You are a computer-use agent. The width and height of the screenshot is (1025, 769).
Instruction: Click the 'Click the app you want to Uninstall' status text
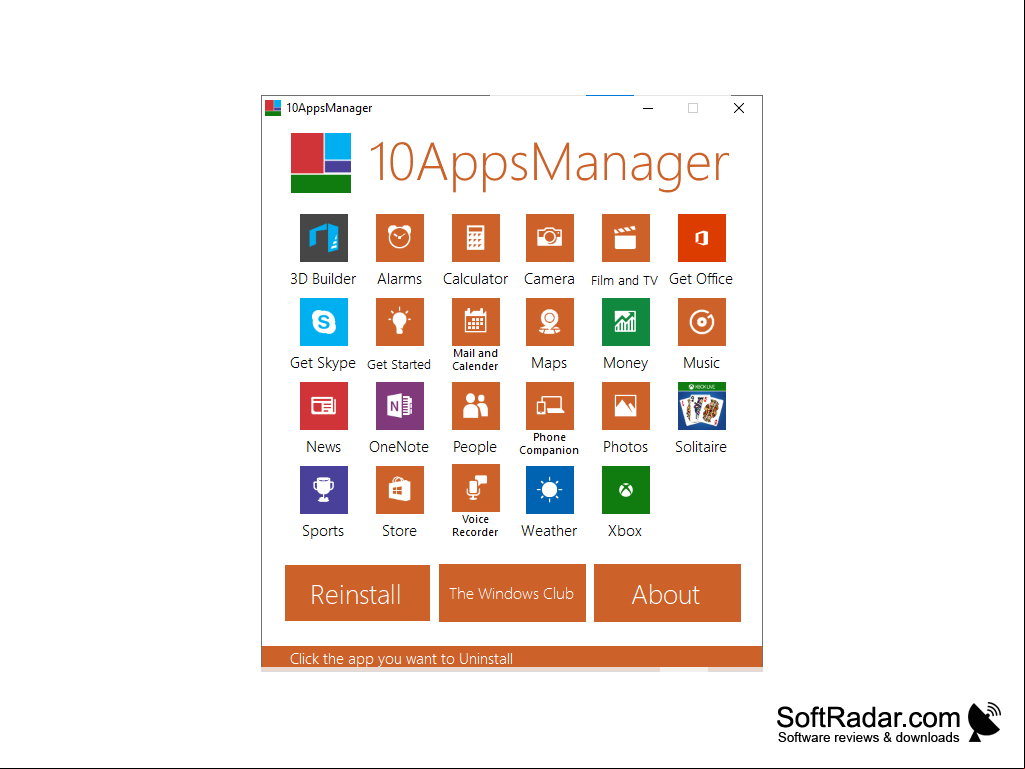(x=401, y=658)
